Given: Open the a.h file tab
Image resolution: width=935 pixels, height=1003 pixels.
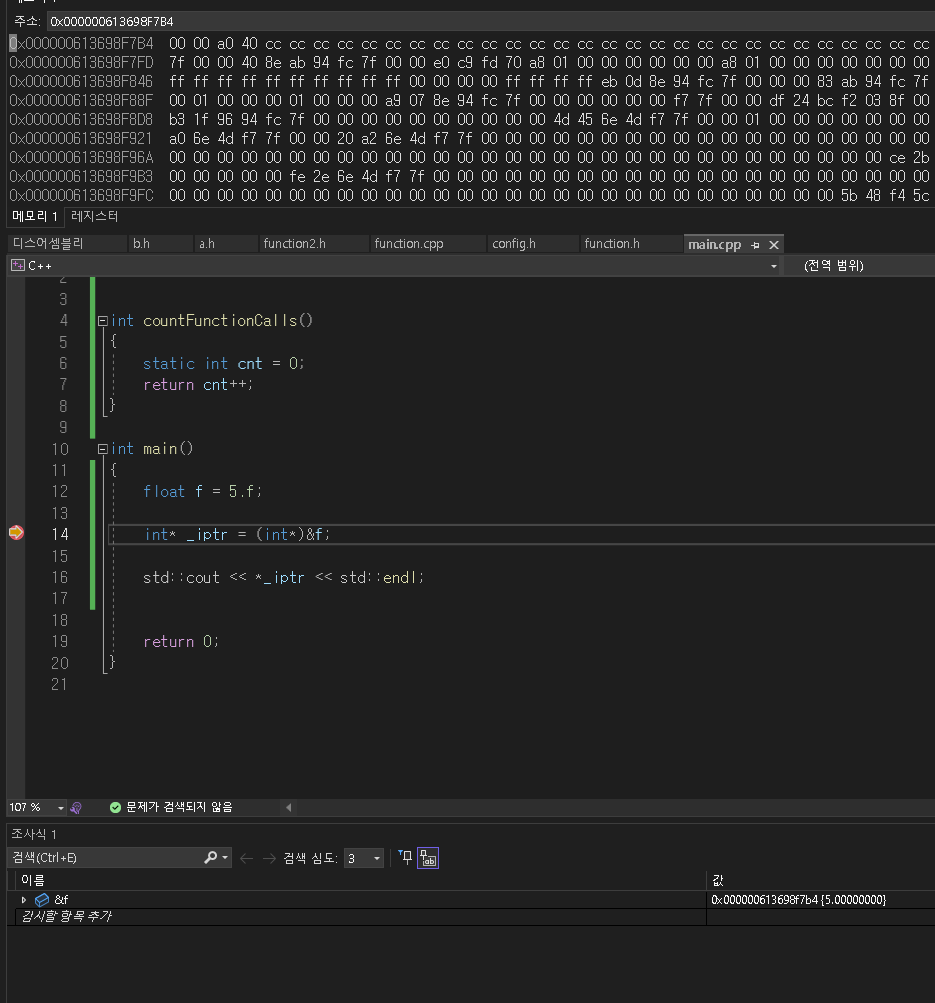Looking at the screenshot, I should coord(207,244).
